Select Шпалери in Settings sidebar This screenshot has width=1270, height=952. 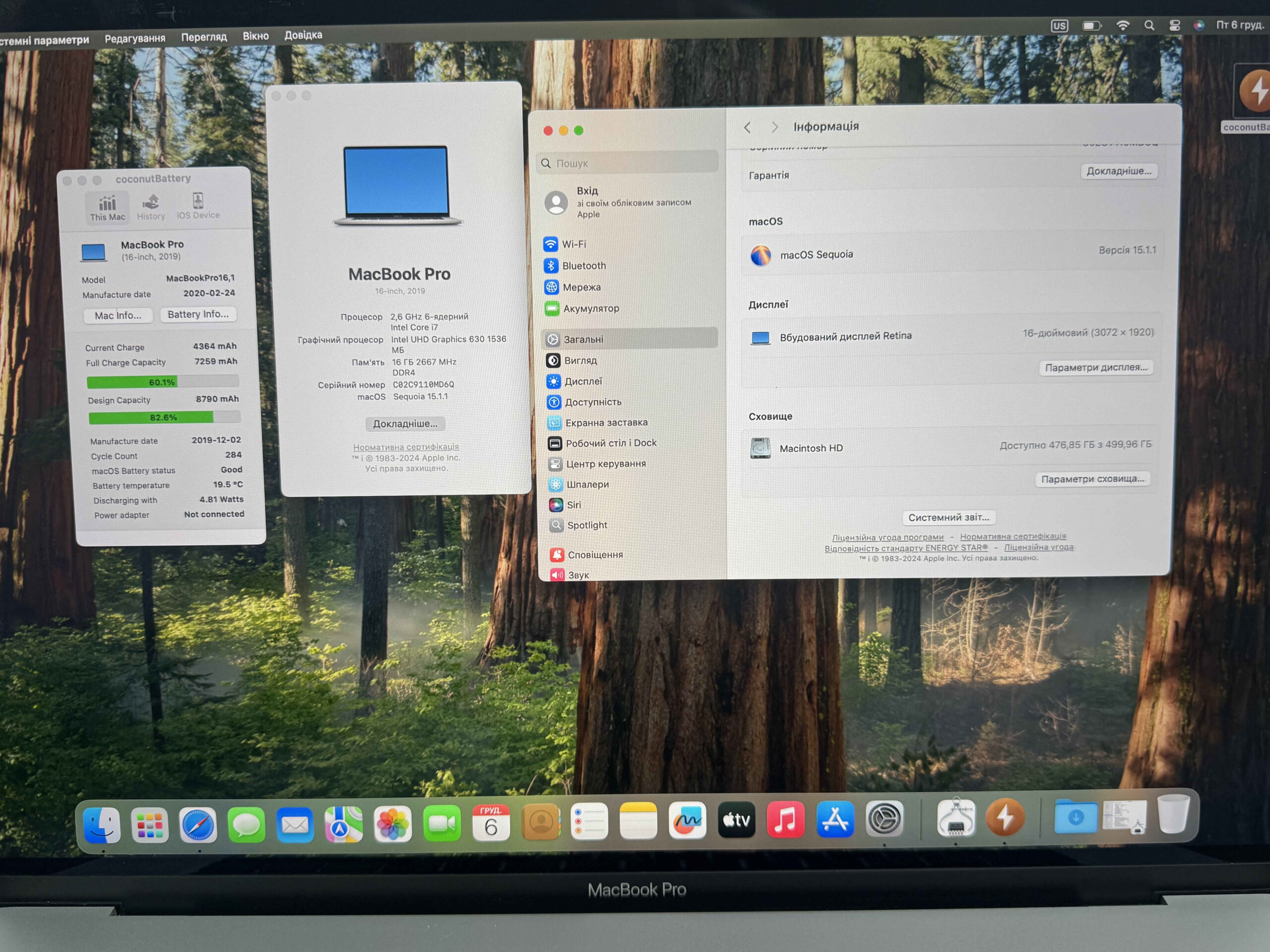pos(631,484)
